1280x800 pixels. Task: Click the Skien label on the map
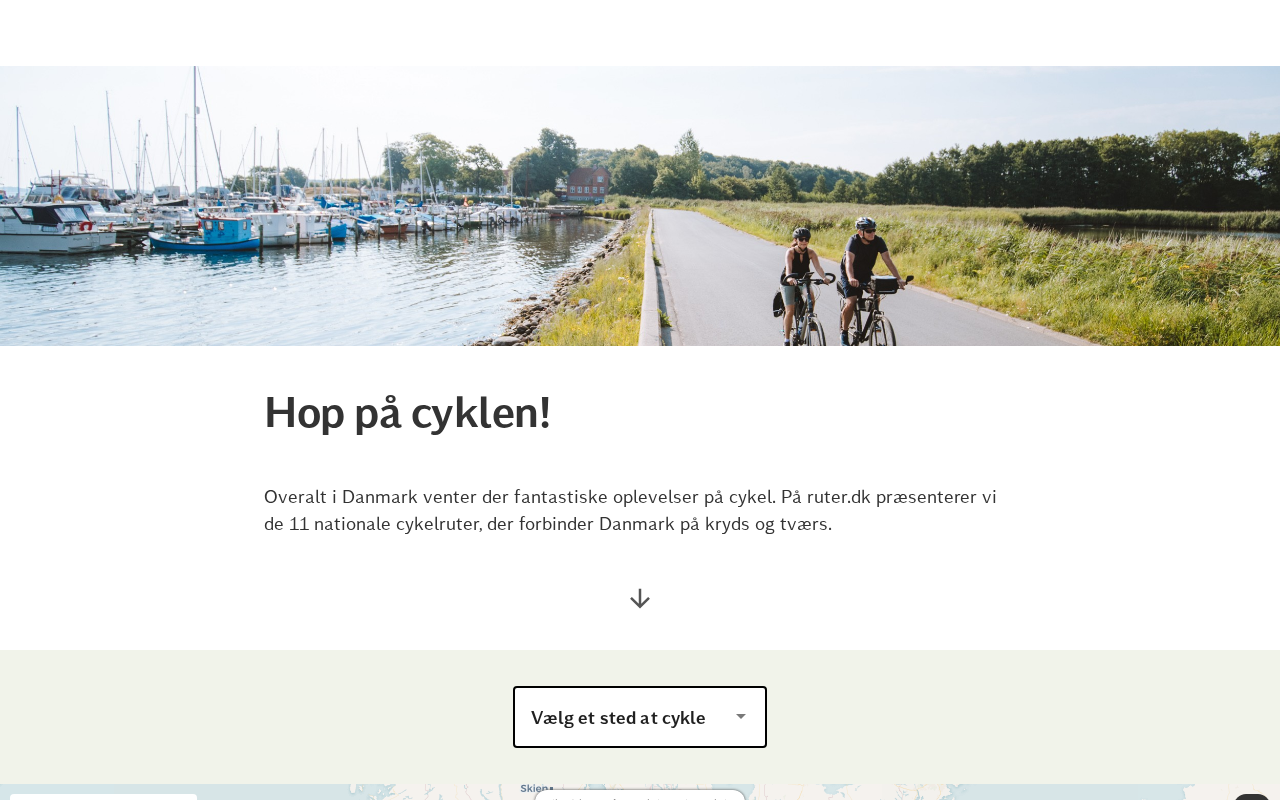(x=536, y=789)
